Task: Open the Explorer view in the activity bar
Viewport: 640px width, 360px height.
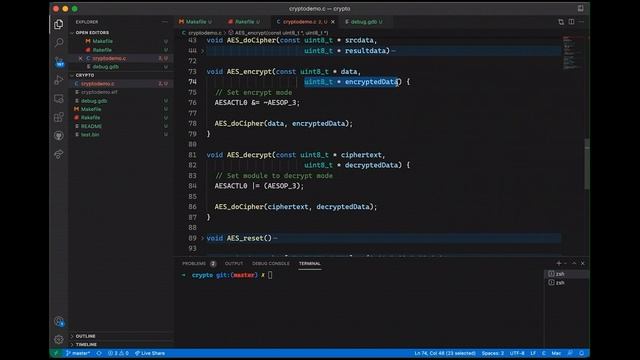Action: pos(59,24)
